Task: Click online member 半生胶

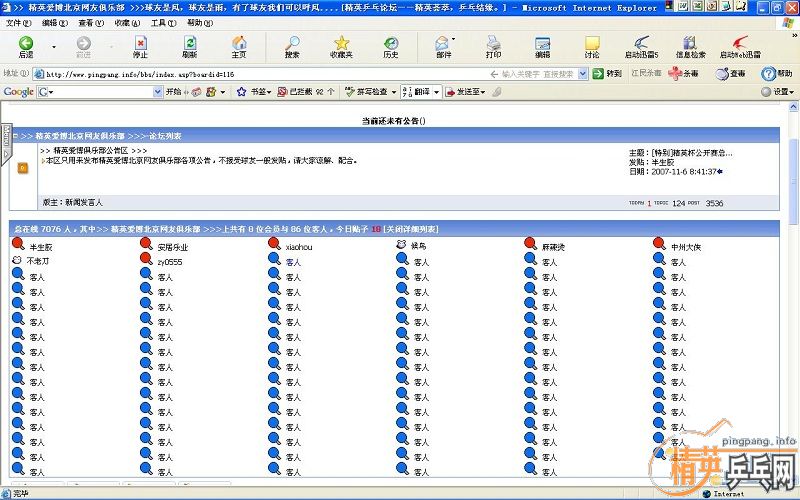Action: click(x=41, y=247)
